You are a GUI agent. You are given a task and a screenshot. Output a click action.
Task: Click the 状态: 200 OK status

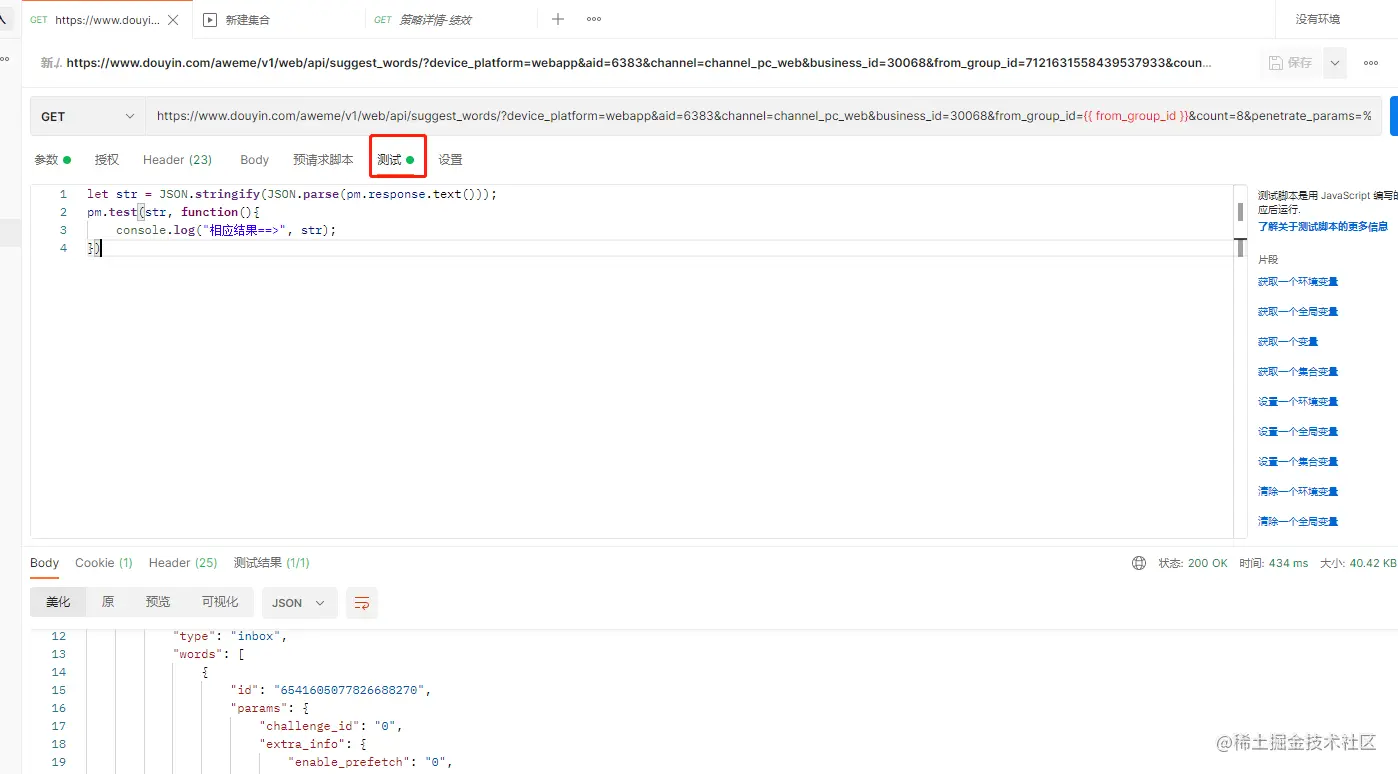[1193, 563]
